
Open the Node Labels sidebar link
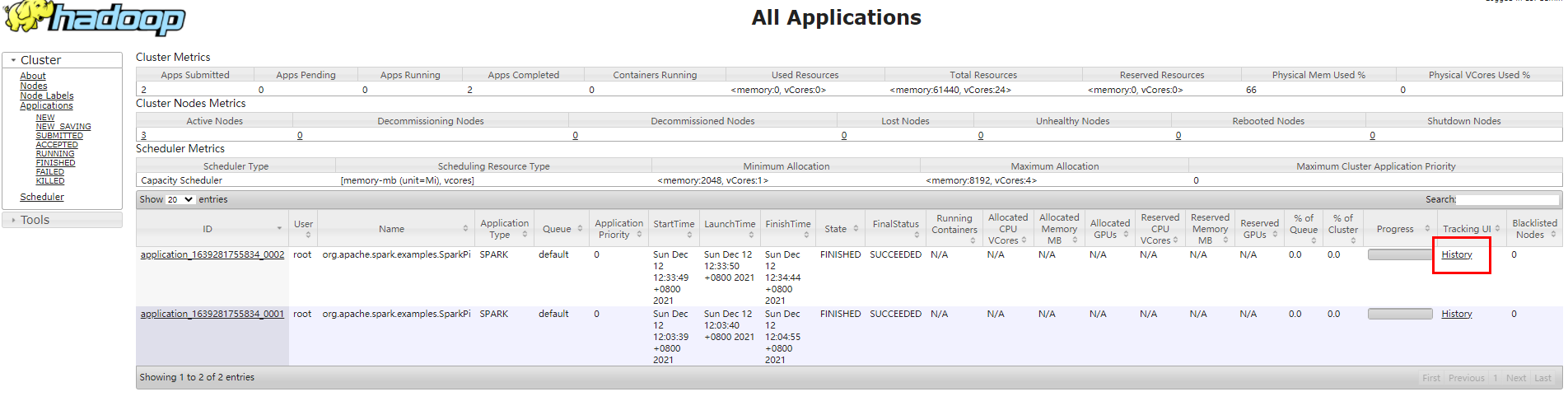(x=47, y=96)
